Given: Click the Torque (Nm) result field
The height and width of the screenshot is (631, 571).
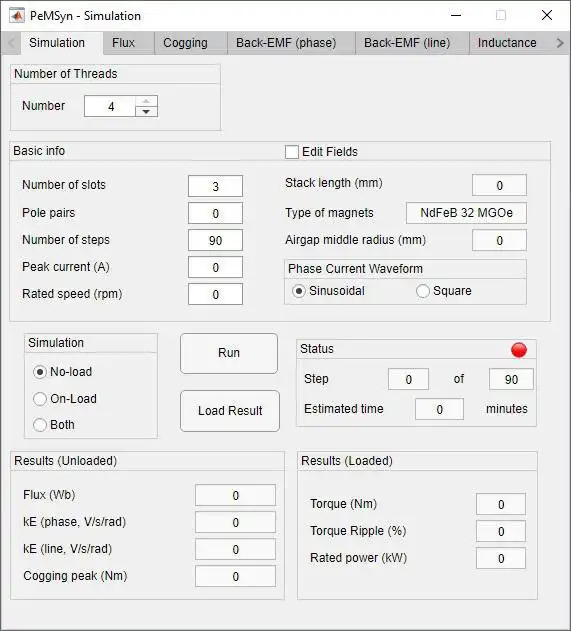Looking at the screenshot, I should point(501,504).
